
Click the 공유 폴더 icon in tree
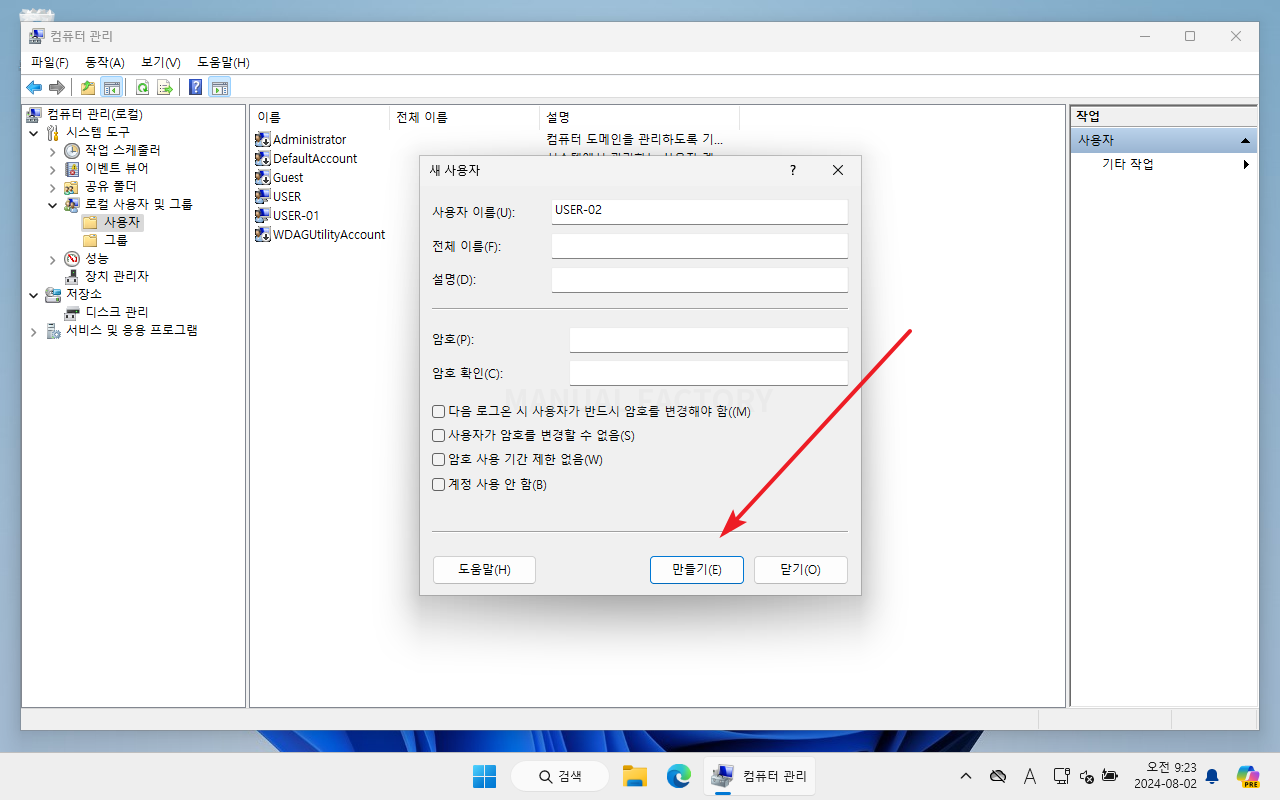pyautogui.click(x=71, y=186)
